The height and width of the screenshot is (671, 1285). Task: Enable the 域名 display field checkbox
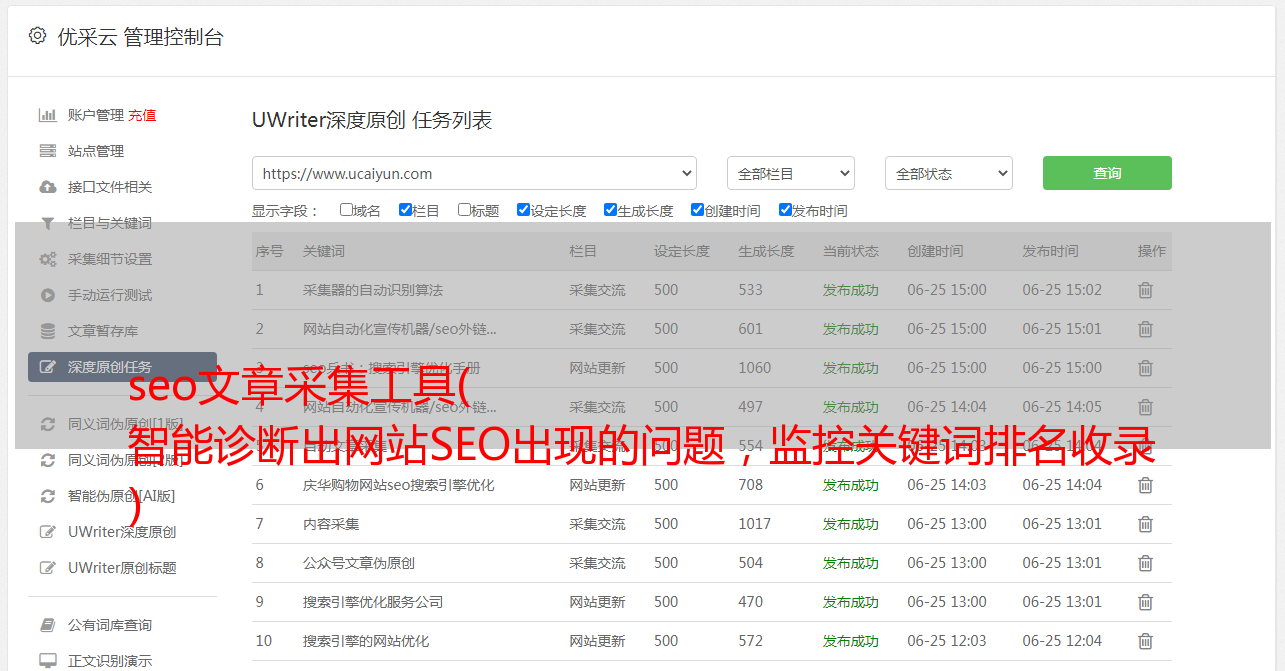346,210
